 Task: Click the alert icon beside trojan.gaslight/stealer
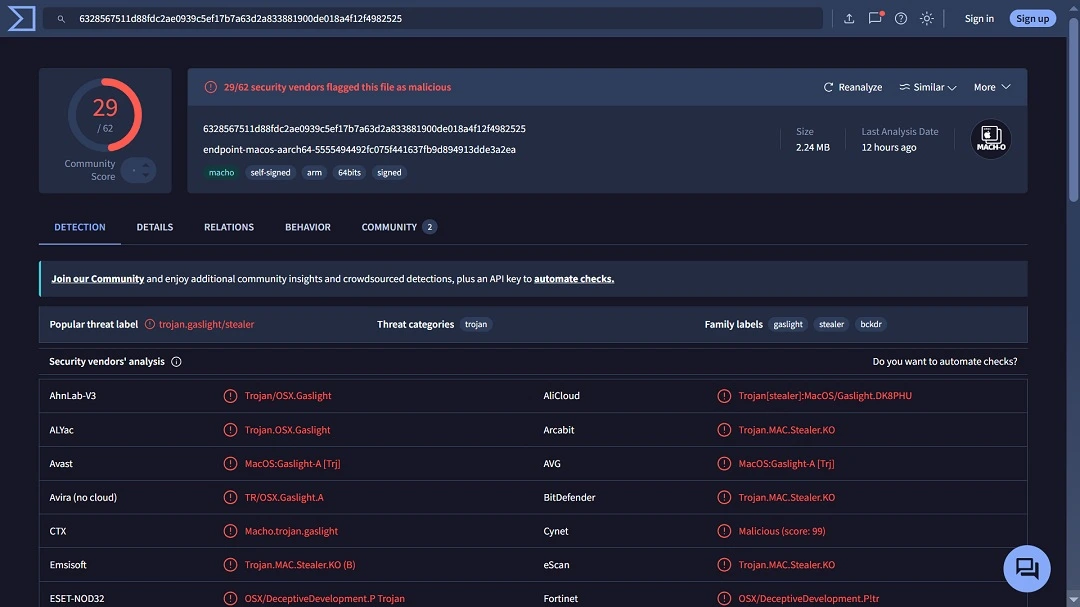pyautogui.click(x=149, y=325)
